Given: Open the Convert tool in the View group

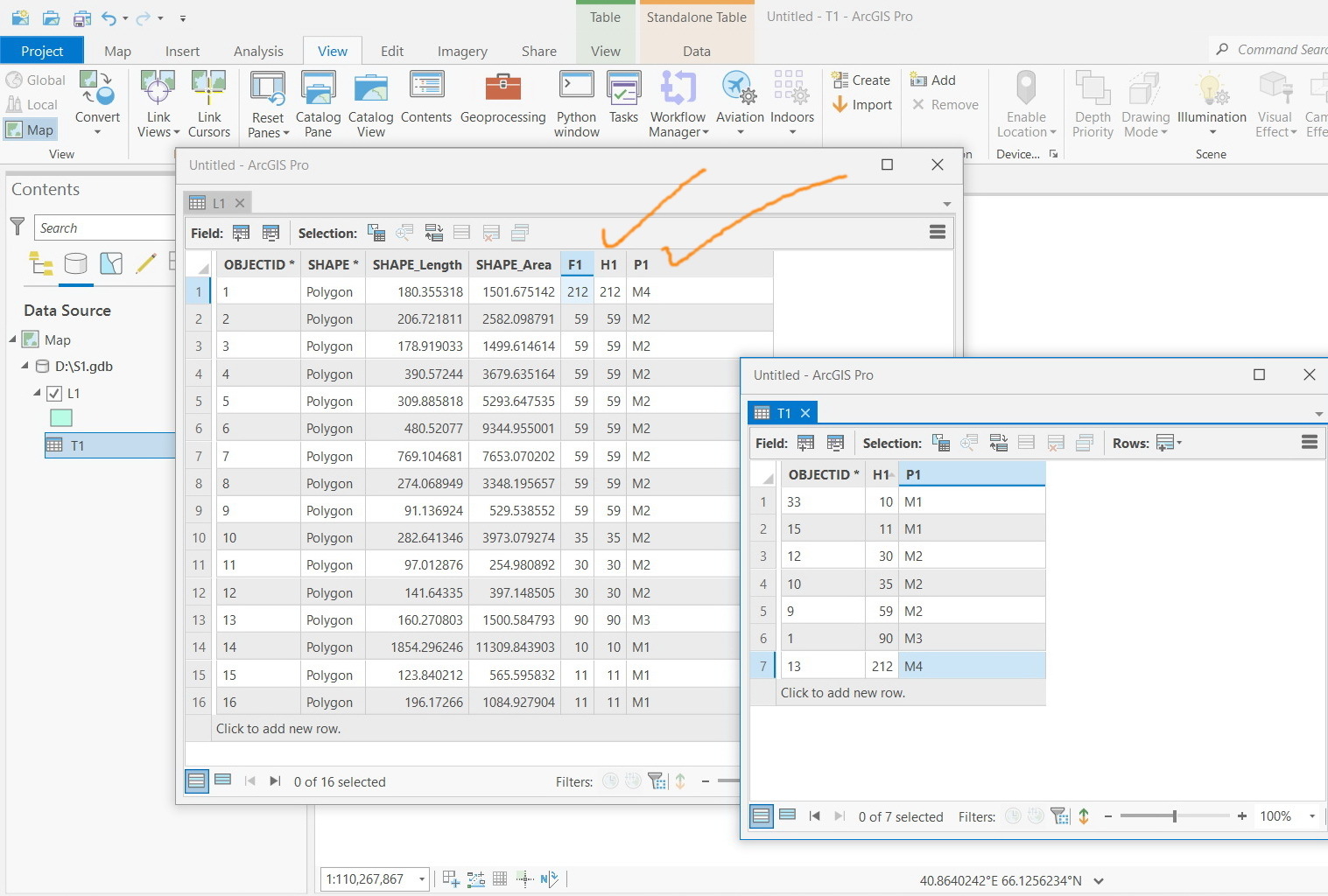Looking at the screenshot, I should pos(97,103).
